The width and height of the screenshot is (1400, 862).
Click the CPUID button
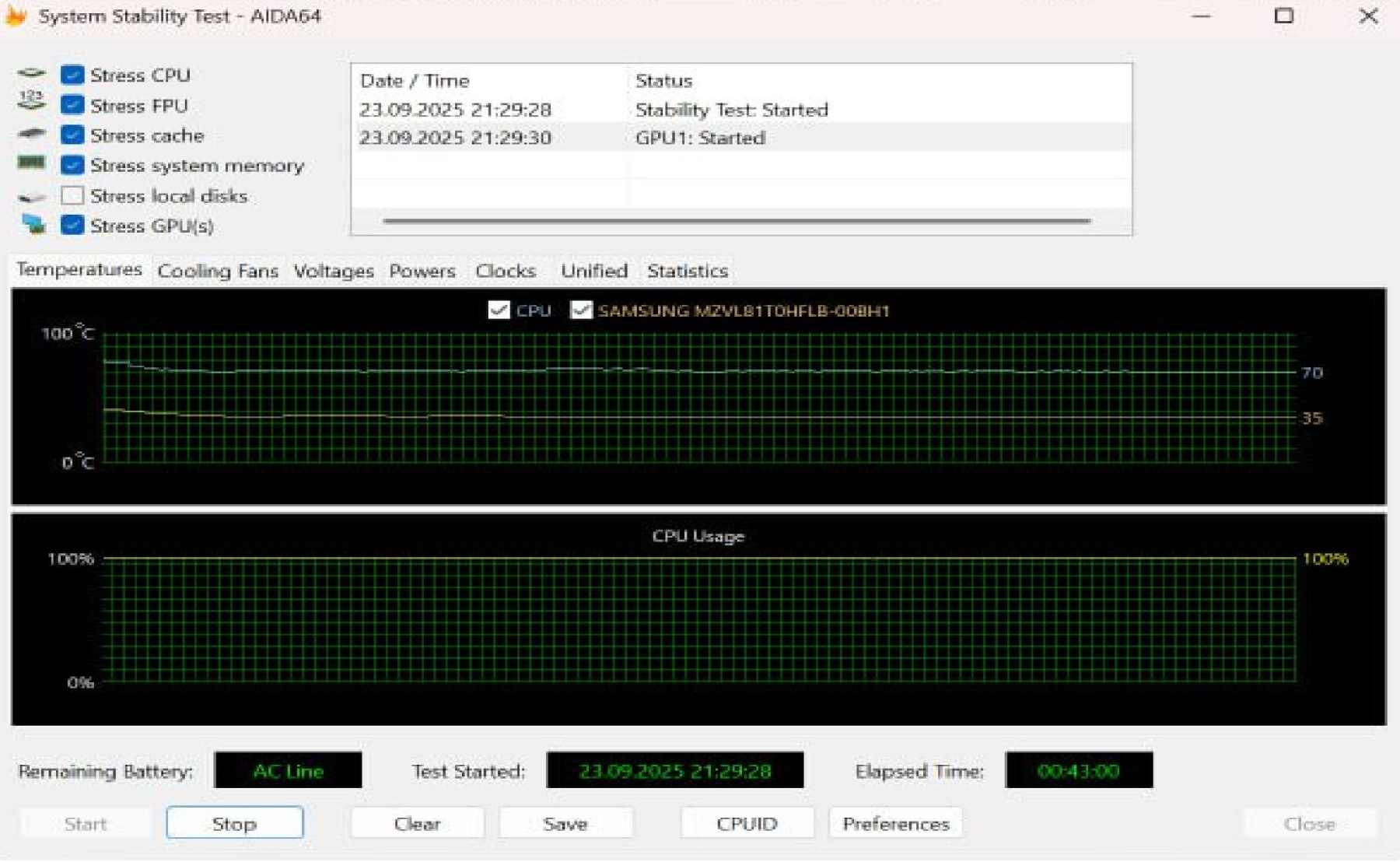click(747, 823)
